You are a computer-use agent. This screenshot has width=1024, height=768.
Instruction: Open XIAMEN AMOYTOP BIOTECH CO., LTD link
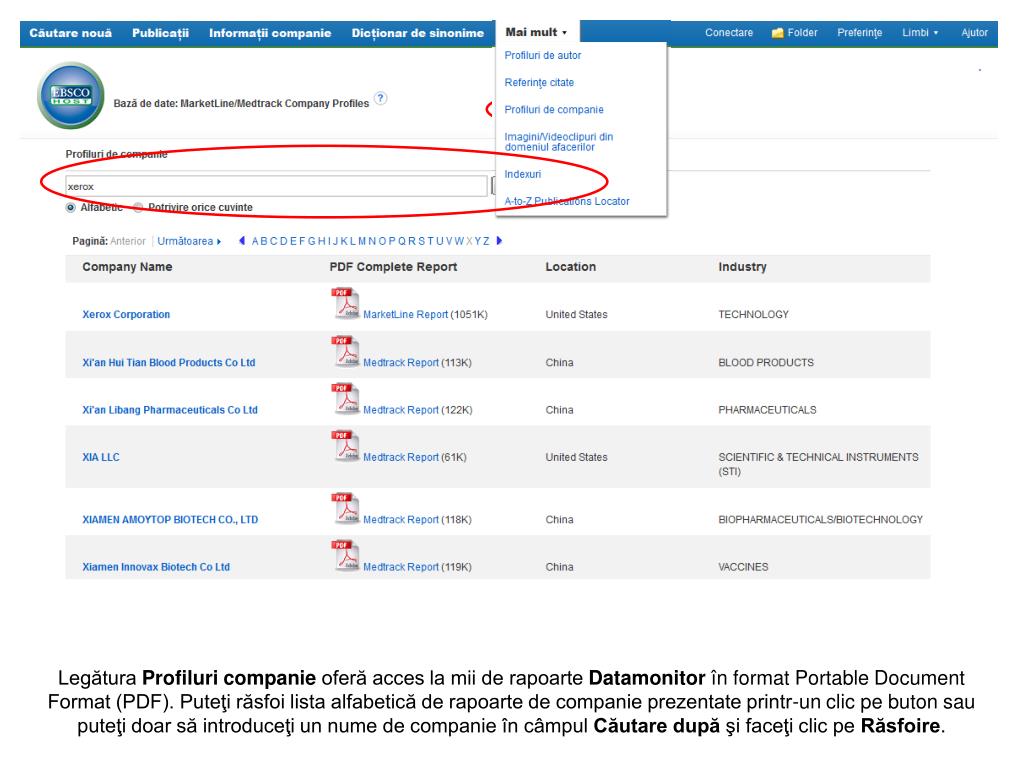[170, 520]
